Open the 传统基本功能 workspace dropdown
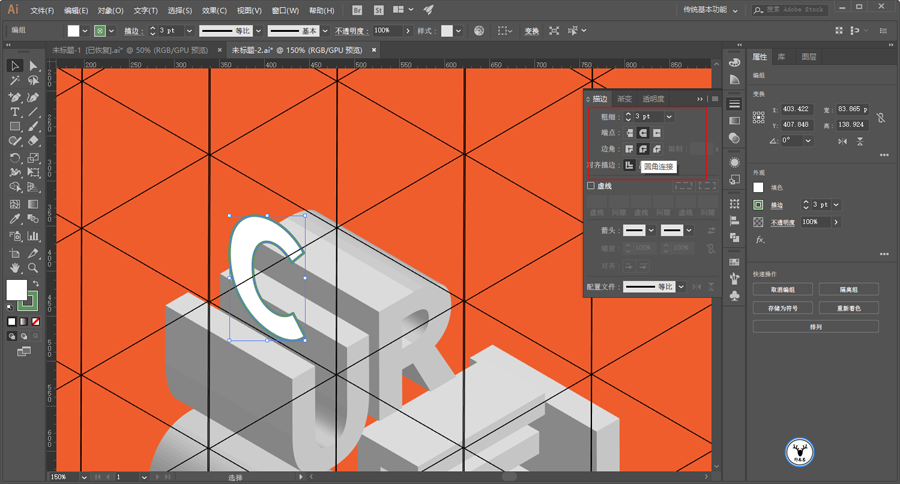 (711, 10)
